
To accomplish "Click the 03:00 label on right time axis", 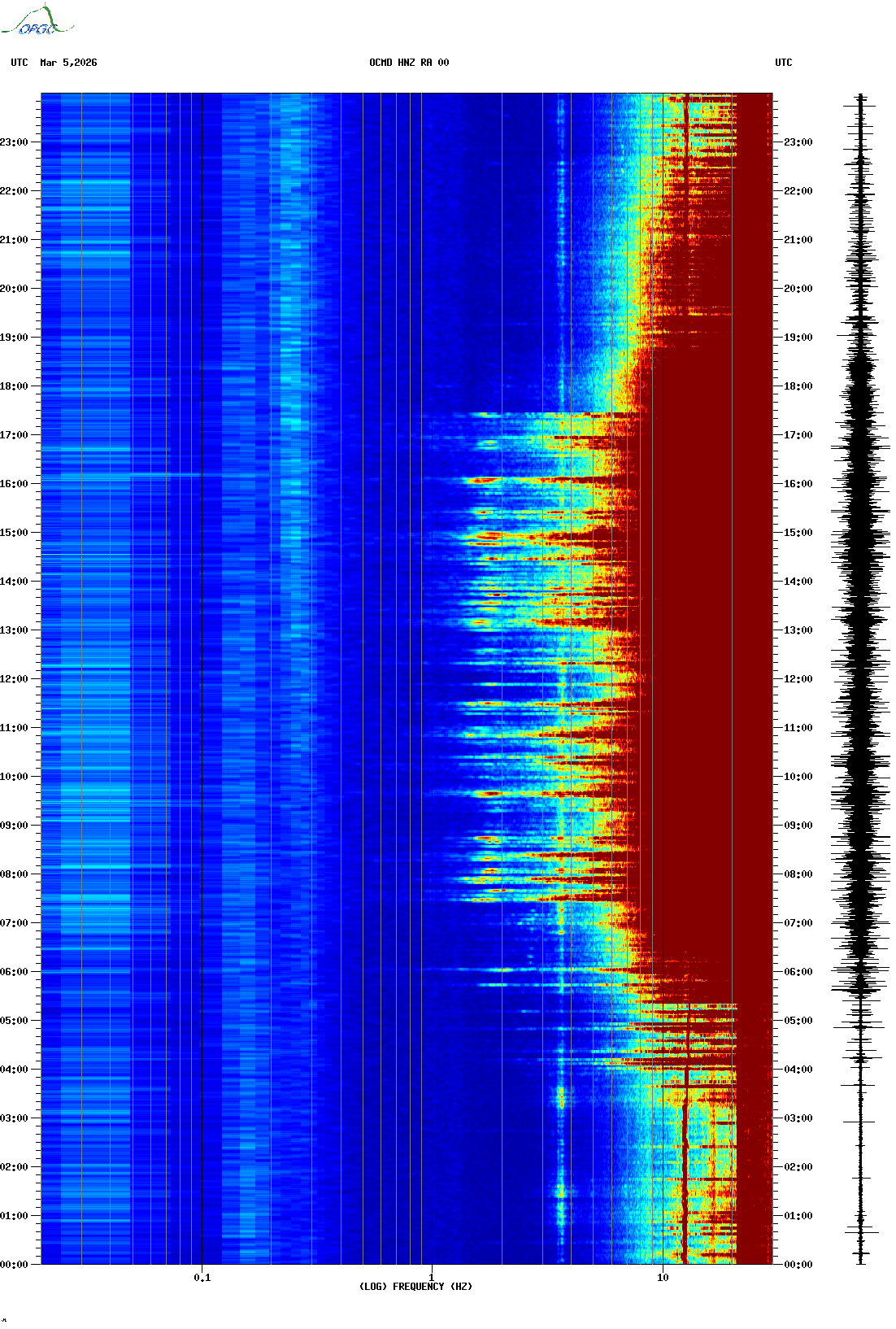I will pos(798,1118).
